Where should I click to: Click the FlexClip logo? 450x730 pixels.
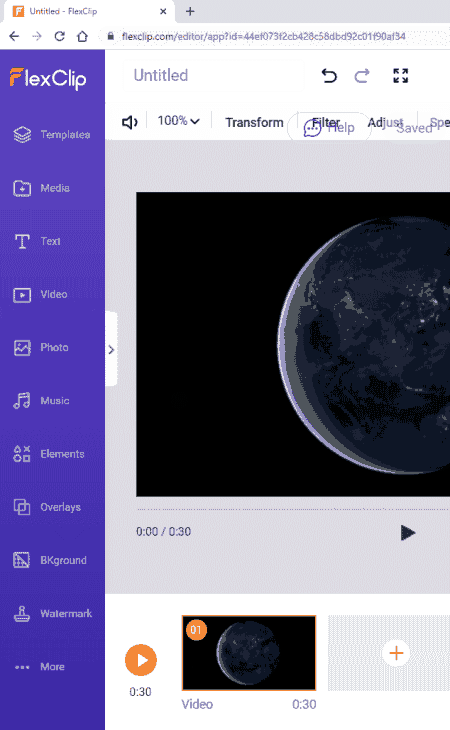[x=48, y=78]
